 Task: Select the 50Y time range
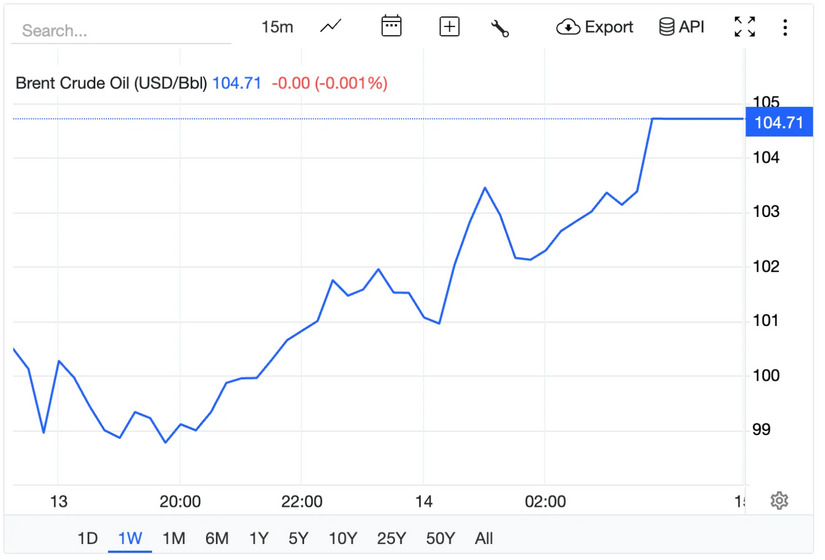(440, 538)
